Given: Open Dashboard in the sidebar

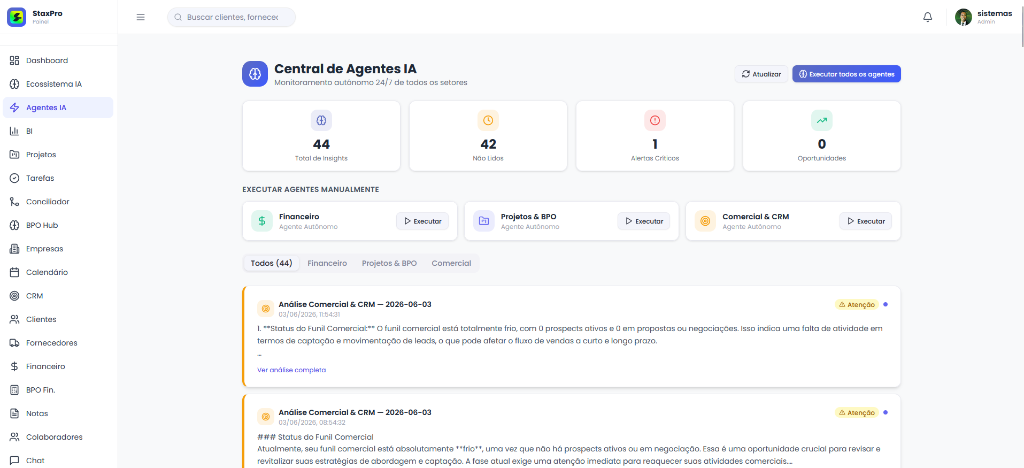Looking at the screenshot, I should 58,61.
